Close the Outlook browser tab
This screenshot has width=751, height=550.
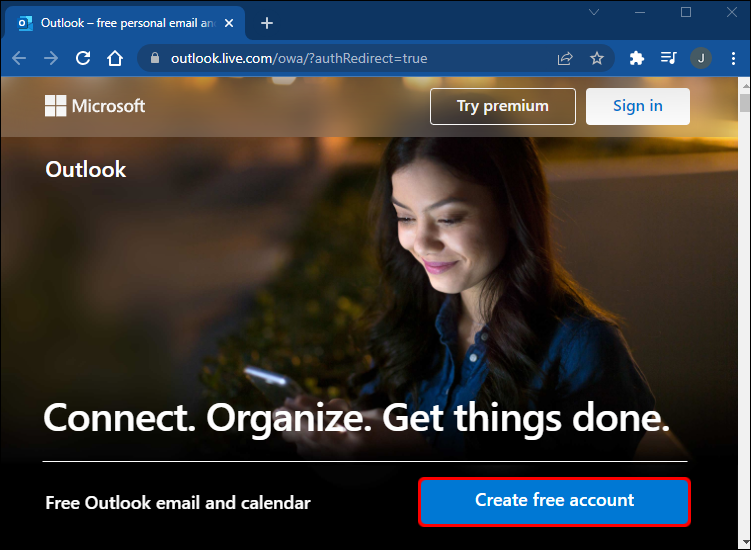point(229,23)
